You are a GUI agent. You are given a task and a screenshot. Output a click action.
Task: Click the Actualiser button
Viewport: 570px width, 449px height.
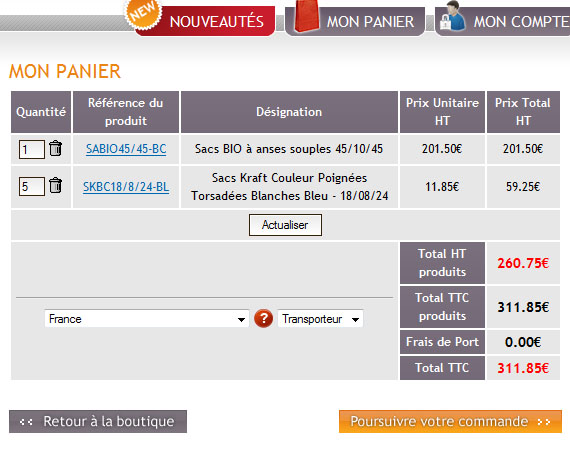(x=285, y=225)
